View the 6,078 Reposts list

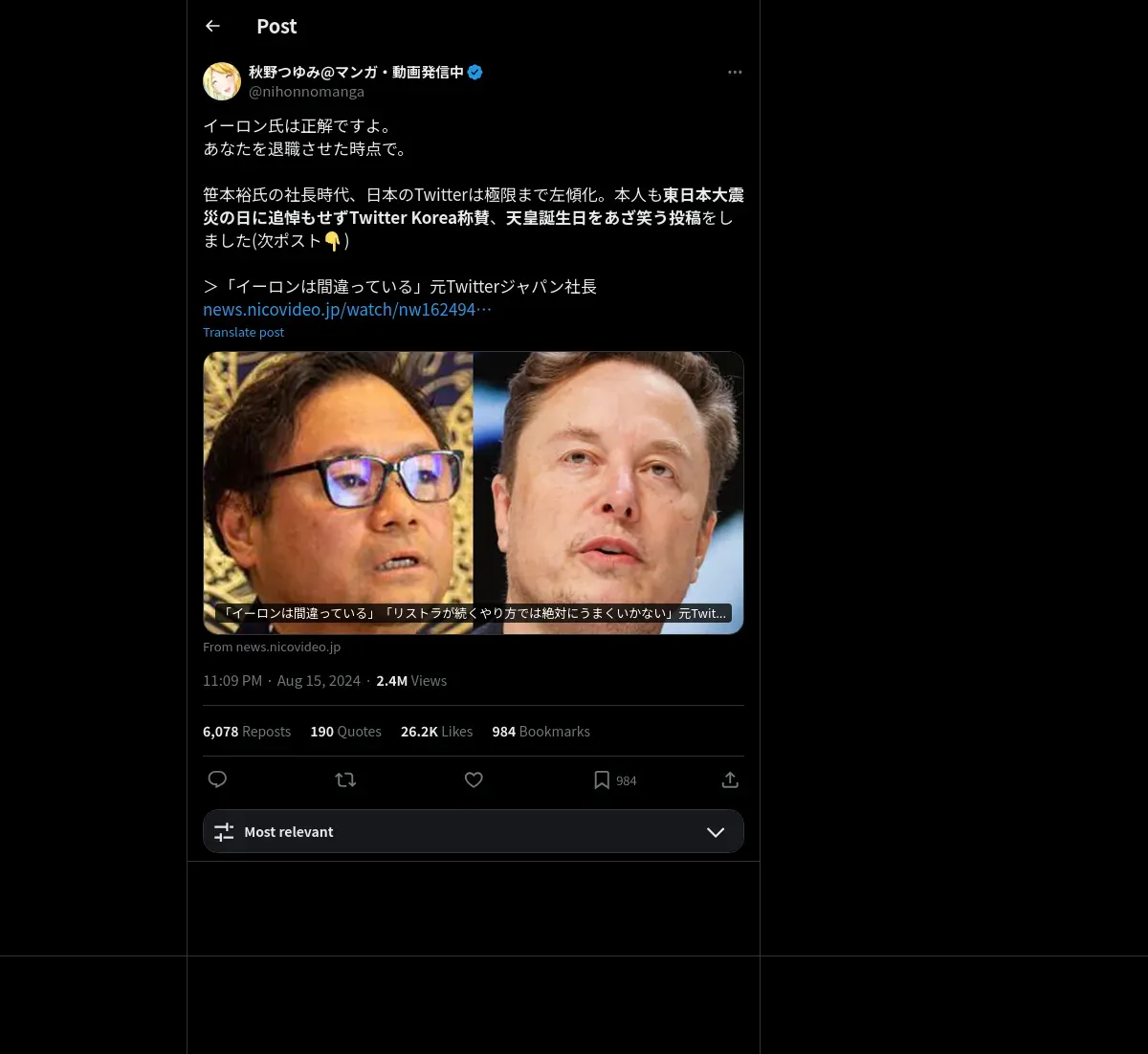247,732
